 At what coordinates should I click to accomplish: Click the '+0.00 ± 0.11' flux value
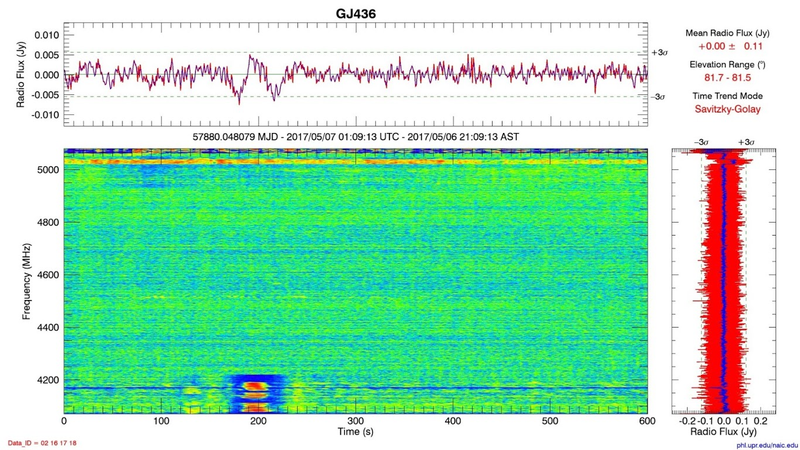click(x=730, y=46)
